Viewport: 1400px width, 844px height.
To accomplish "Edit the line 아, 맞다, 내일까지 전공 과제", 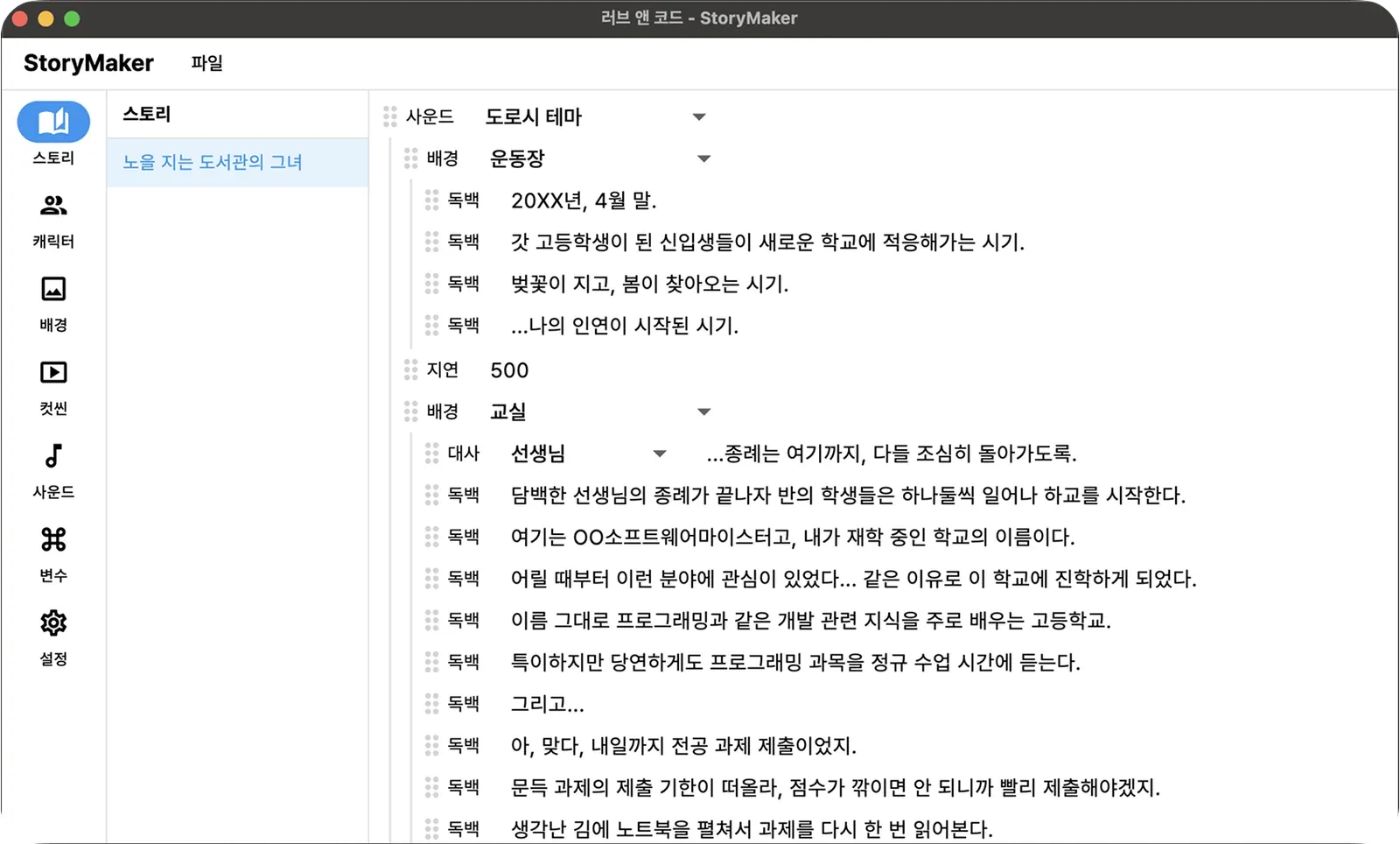I will point(683,746).
